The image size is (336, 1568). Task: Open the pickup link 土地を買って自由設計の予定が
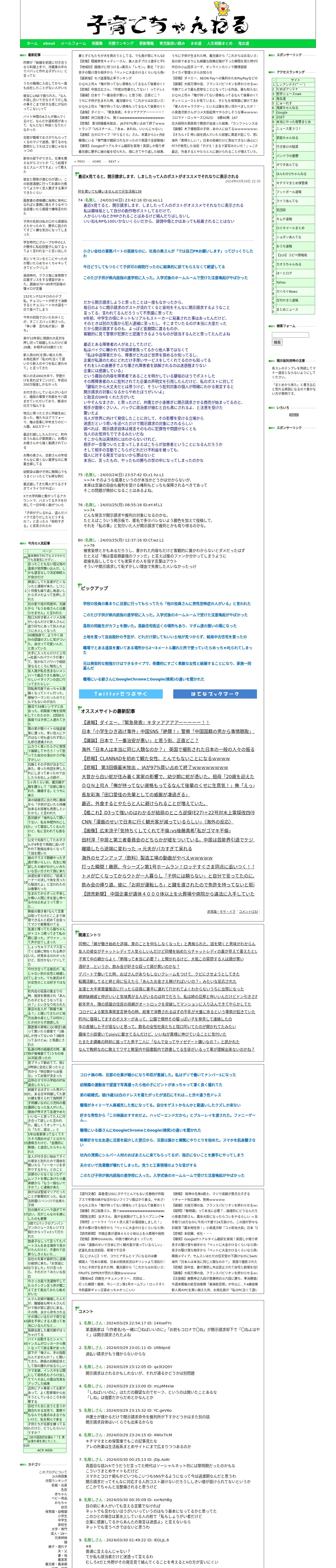165,637
